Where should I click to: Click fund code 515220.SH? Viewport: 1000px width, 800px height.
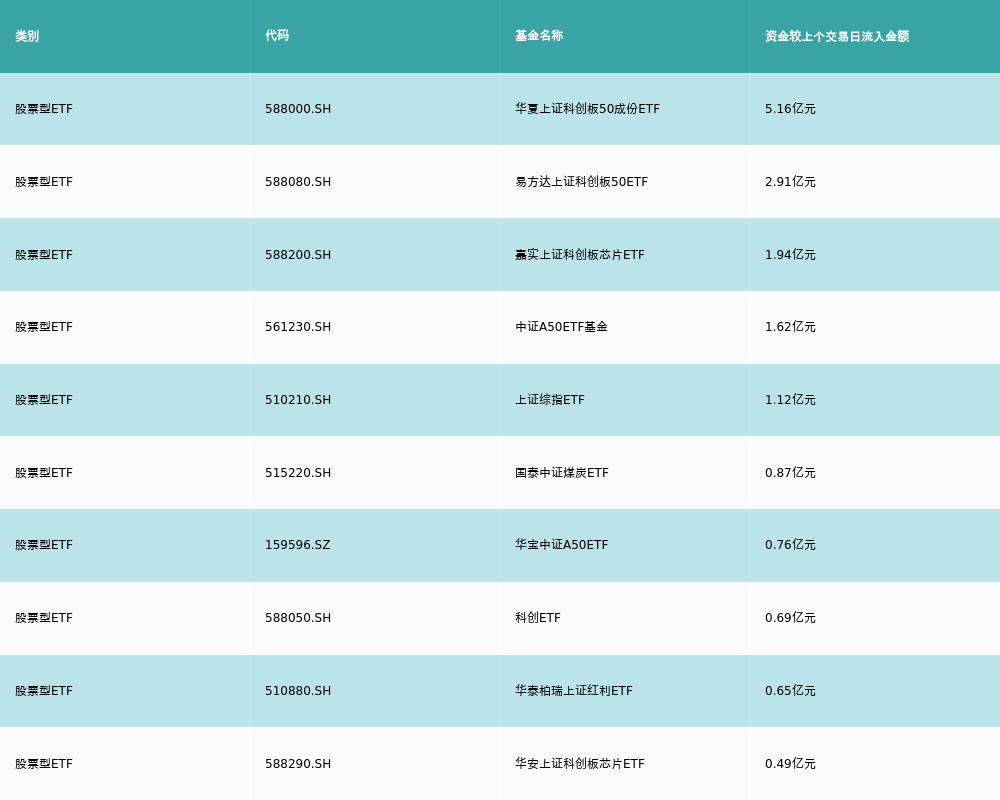(298, 473)
